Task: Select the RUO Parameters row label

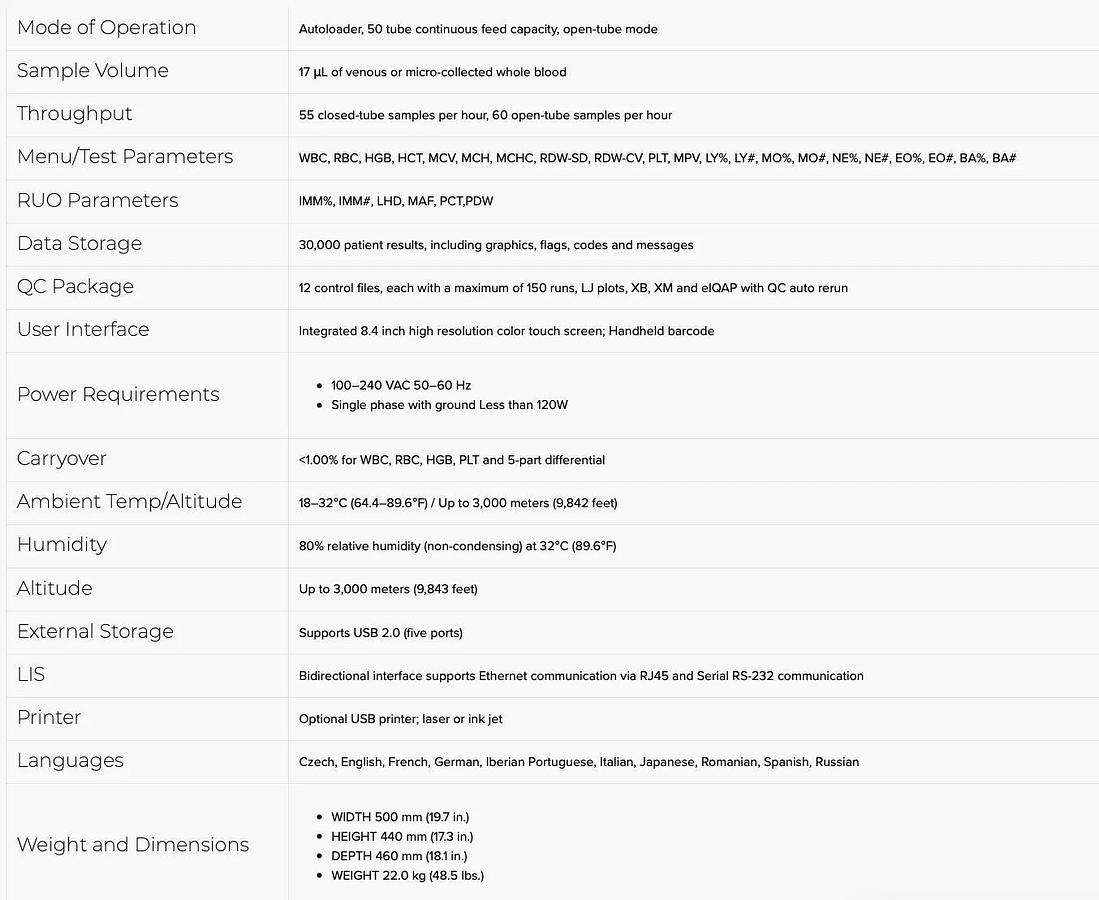Action: (97, 200)
